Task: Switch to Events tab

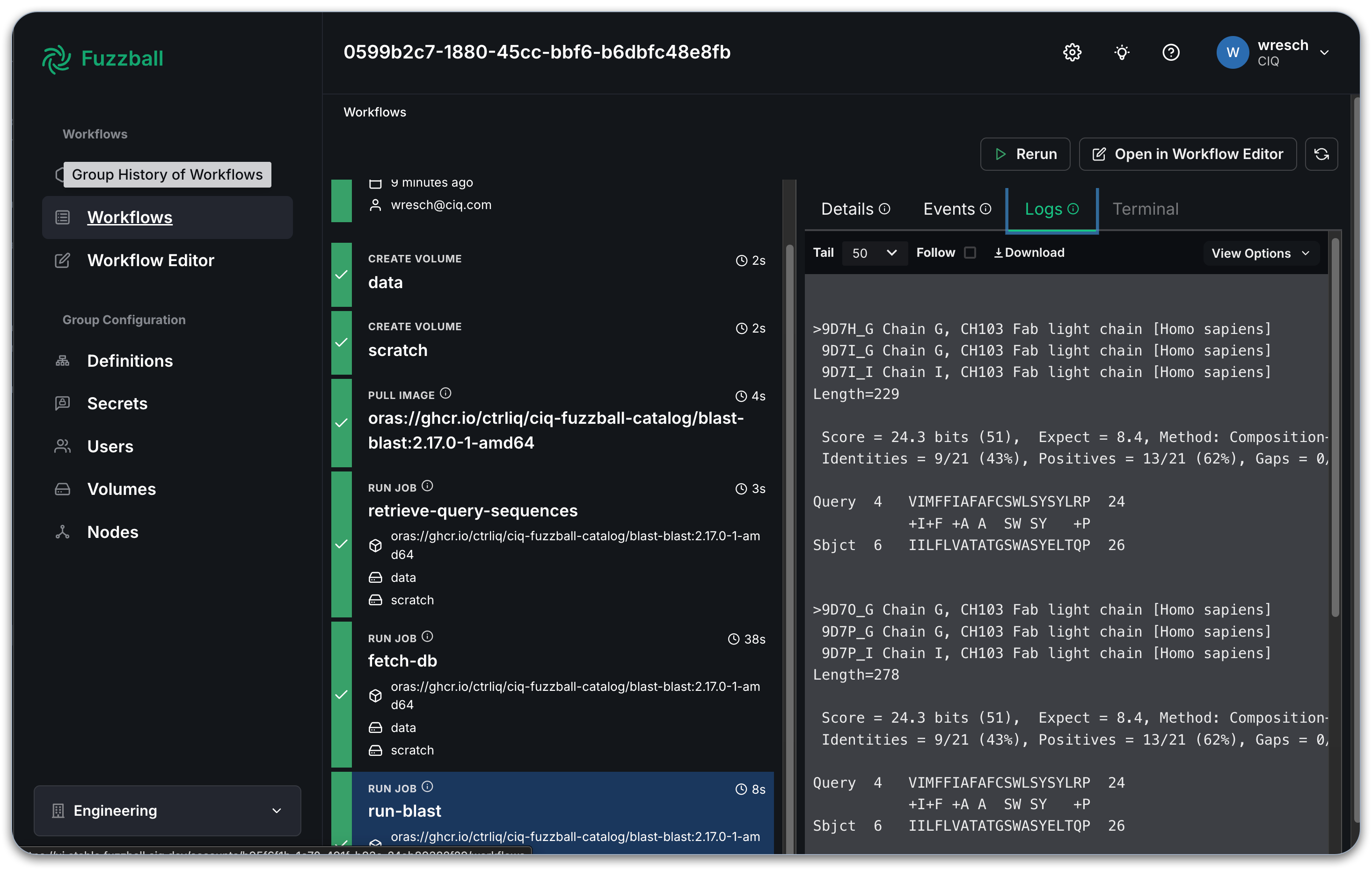Action: [x=957, y=209]
